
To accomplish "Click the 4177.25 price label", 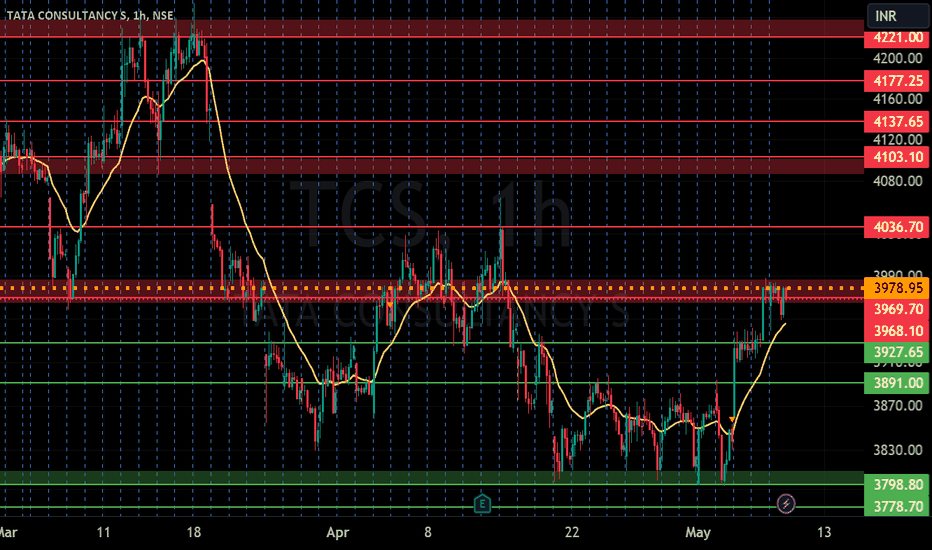I will tap(898, 80).
